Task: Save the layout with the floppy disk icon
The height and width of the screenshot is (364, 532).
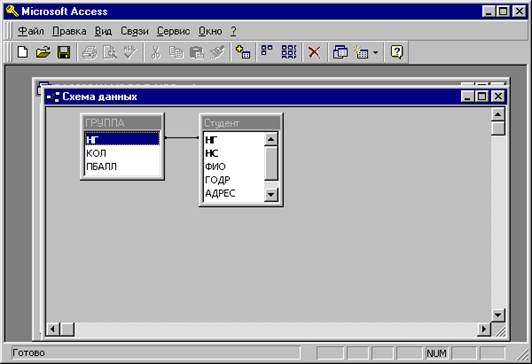Action: click(64, 52)
